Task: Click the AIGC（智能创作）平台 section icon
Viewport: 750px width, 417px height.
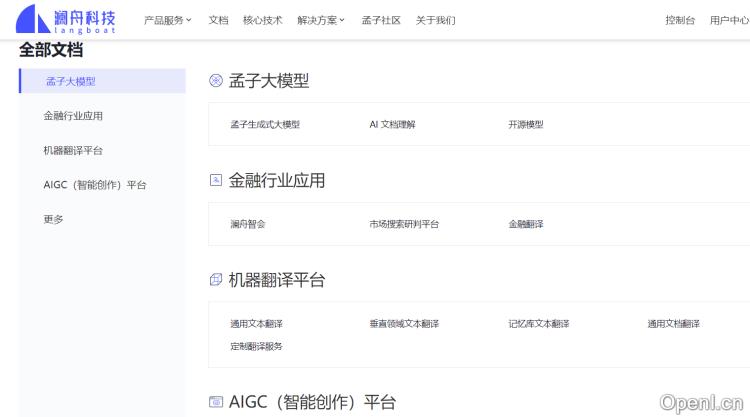Action: click(216, 402)
